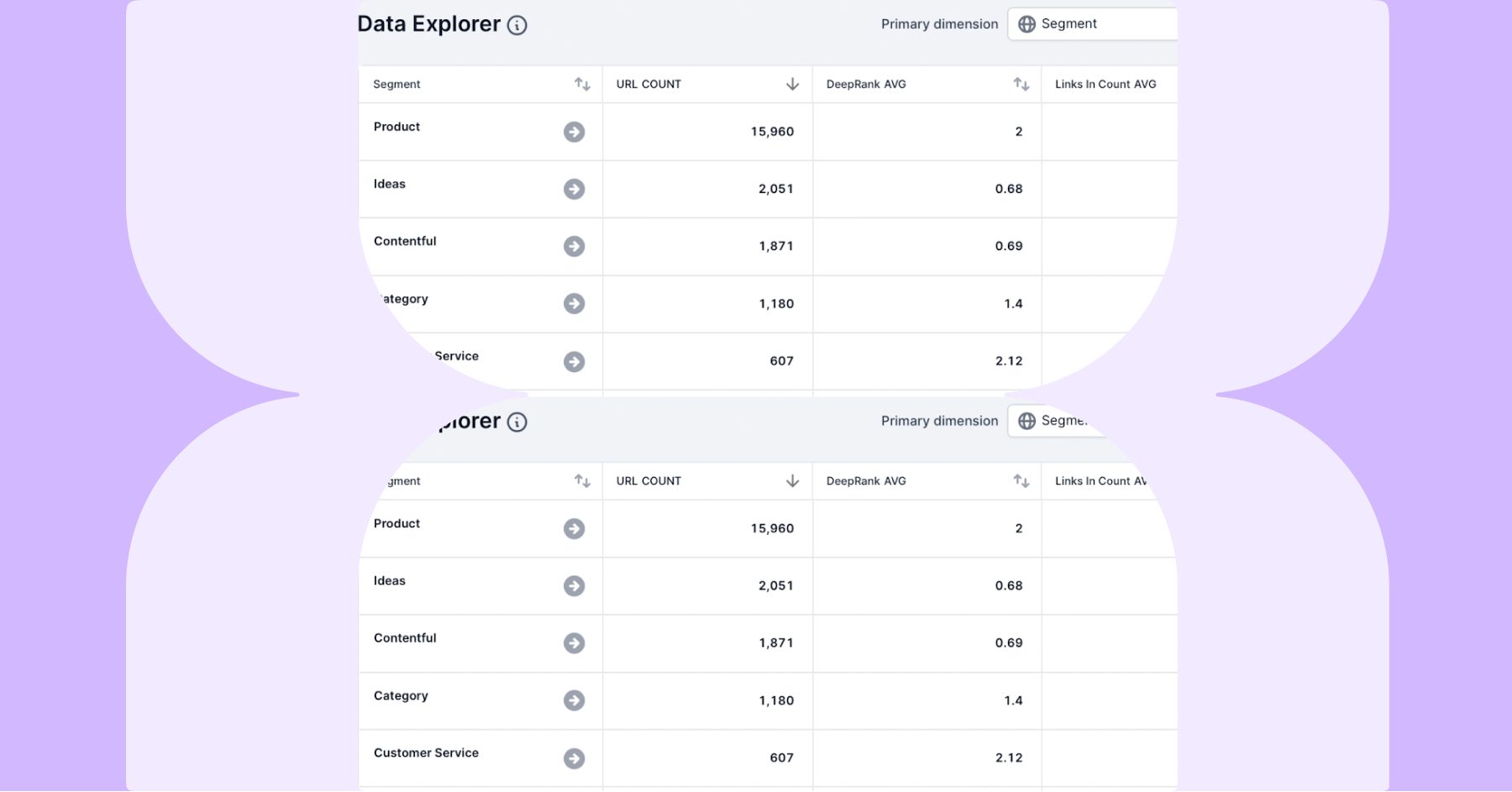Viewport: 1512px width, 792px height.
Task: Open the Product segment via its arrow icon
Action: pyautogui.click(x=575, y=132)
